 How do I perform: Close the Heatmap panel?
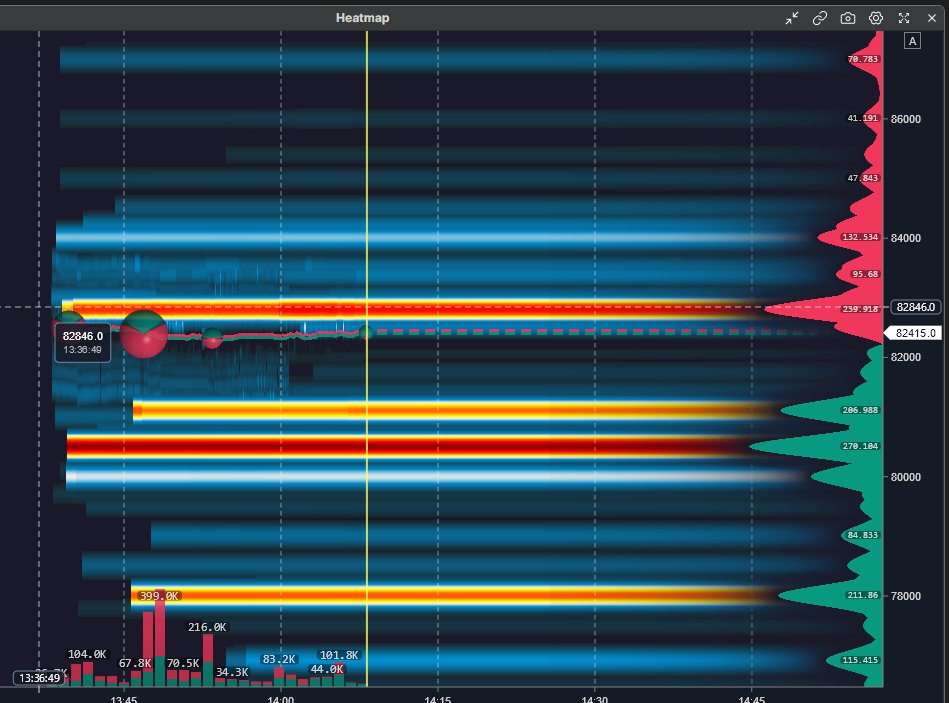932,18
